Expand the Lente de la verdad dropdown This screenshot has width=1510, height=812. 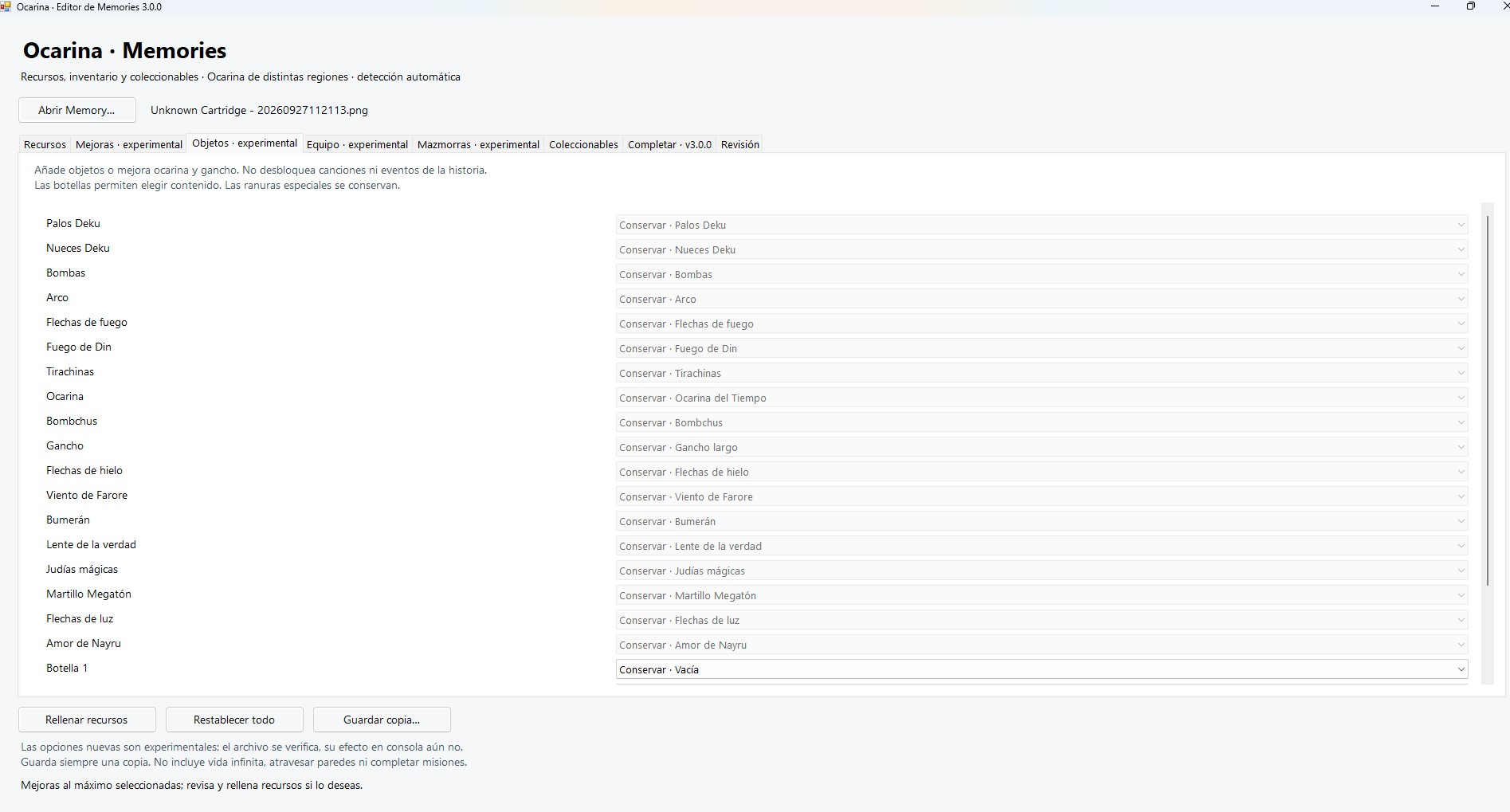click(x=1041, y=546)
